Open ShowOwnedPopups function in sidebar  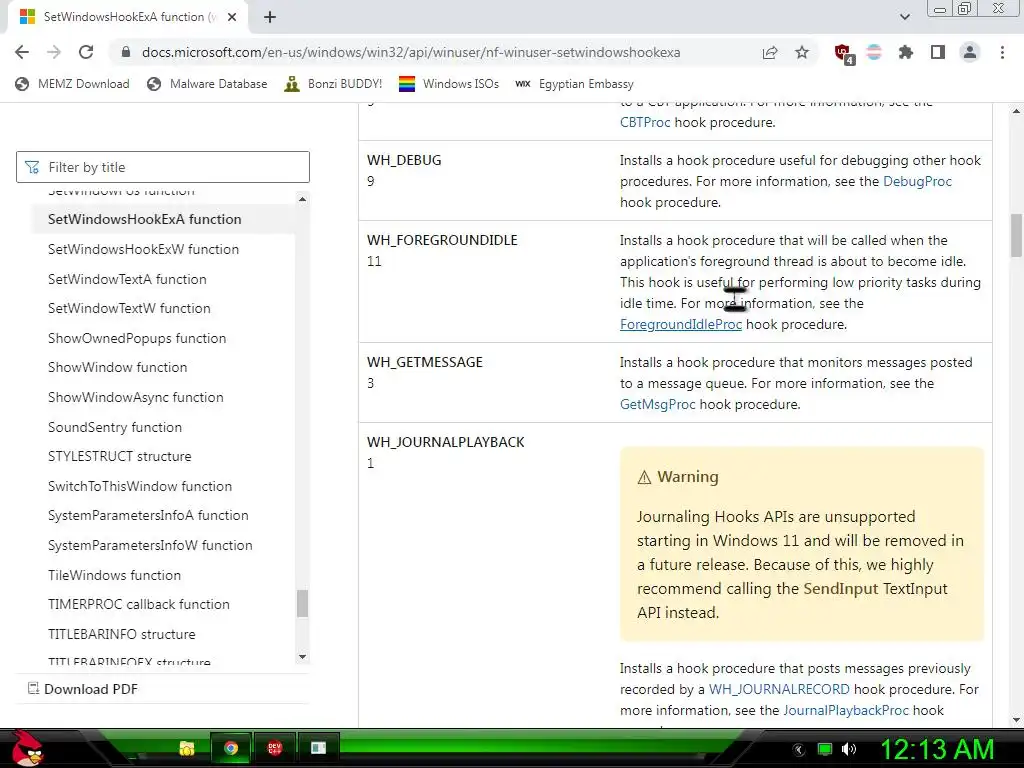136,338
